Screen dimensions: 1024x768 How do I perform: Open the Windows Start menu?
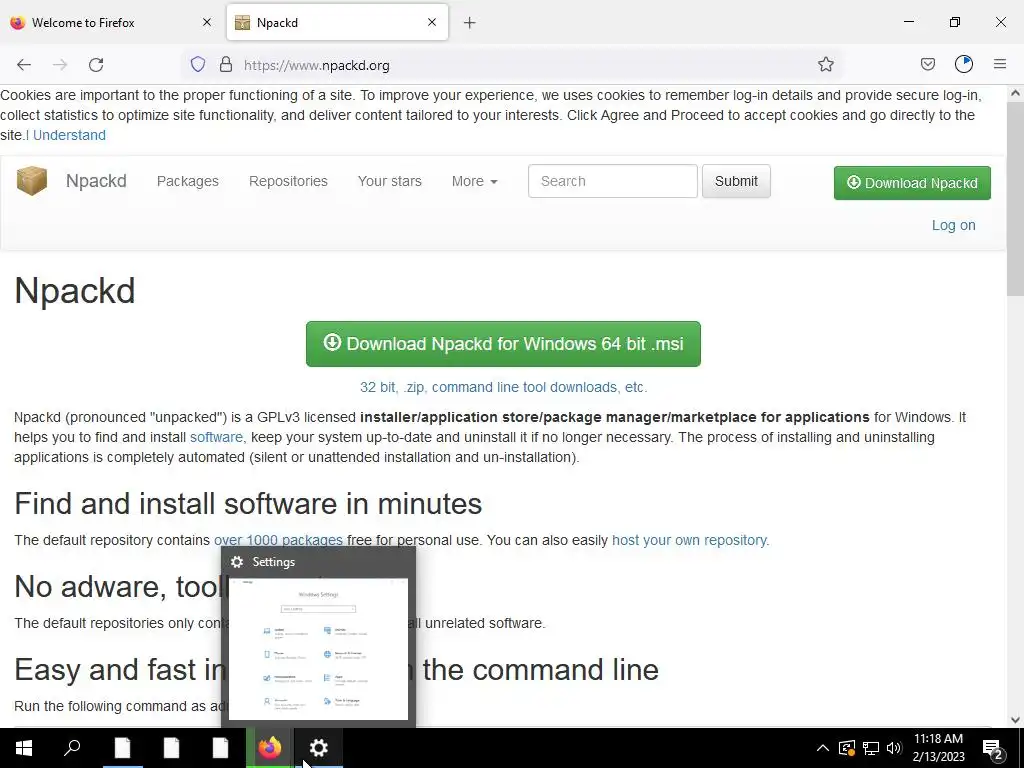tap(24, 748)
